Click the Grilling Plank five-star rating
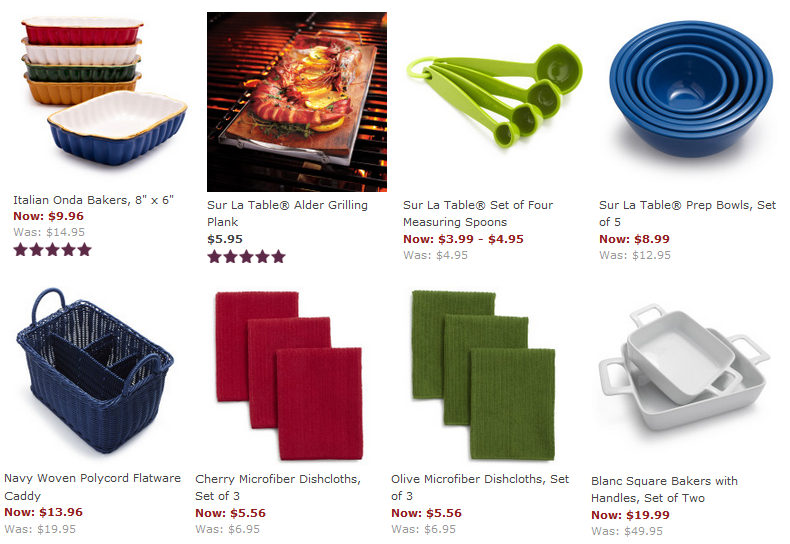This screenshot has height=544, width=790. [246, 257]
